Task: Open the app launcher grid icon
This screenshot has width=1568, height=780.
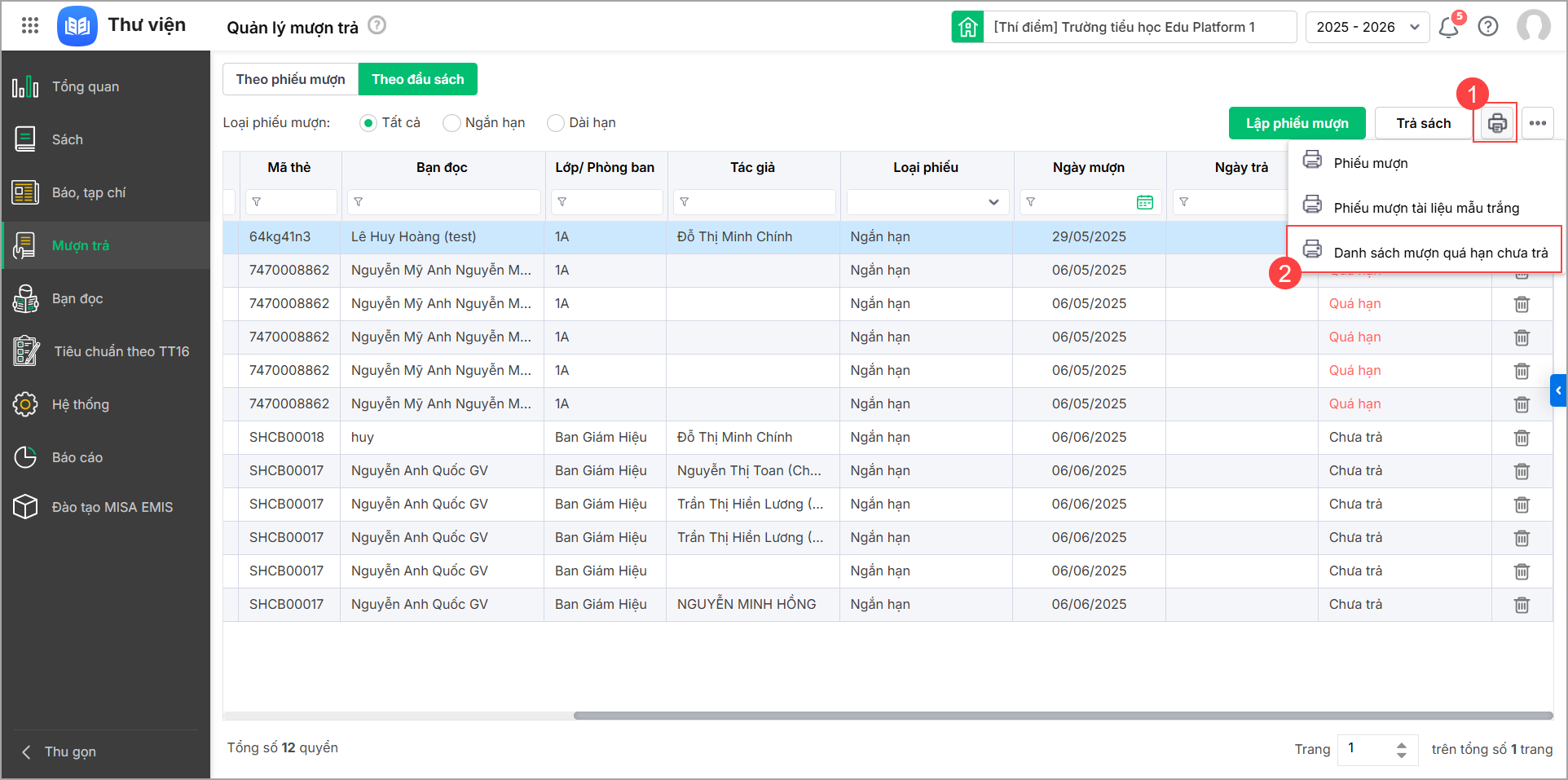Action: click(30, 25)
